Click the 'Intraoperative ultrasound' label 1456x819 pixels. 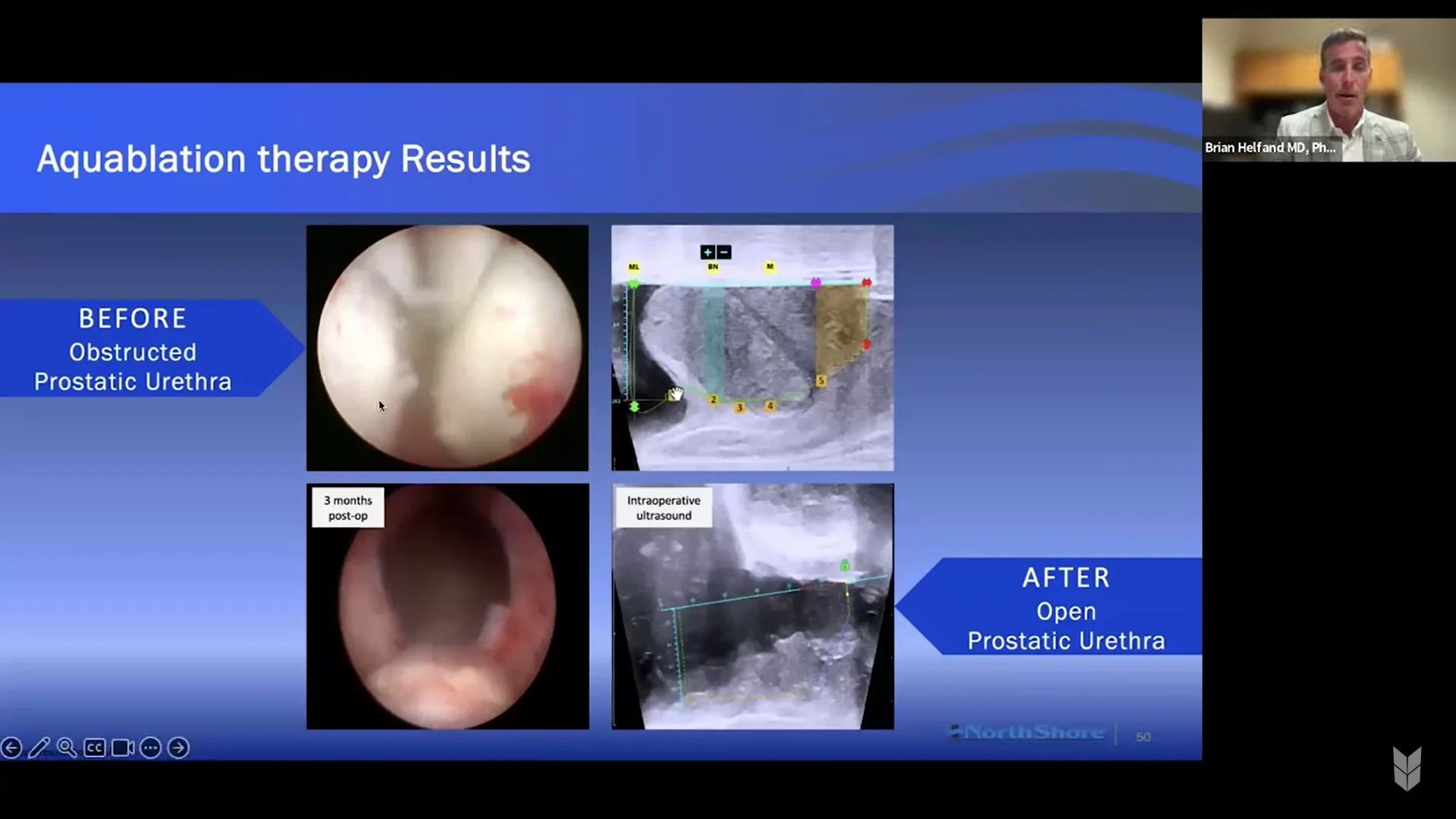point(664,508)
